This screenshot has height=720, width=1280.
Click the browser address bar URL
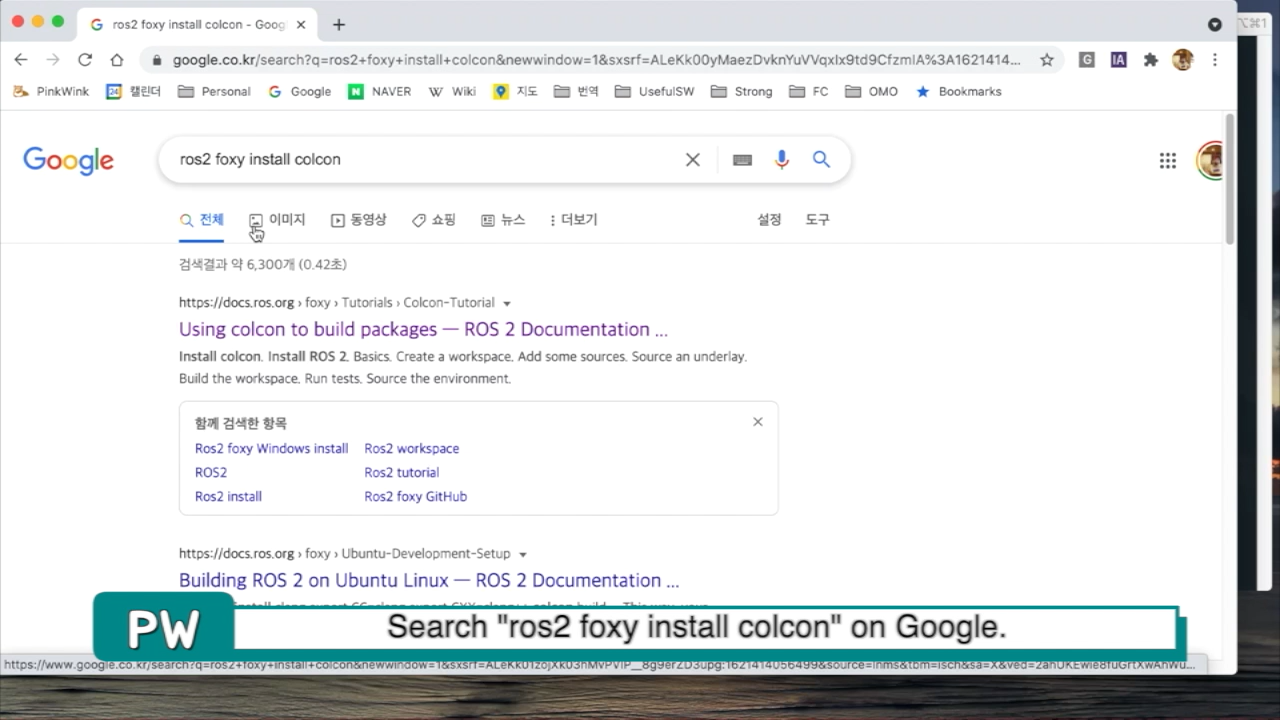(596, 60)
